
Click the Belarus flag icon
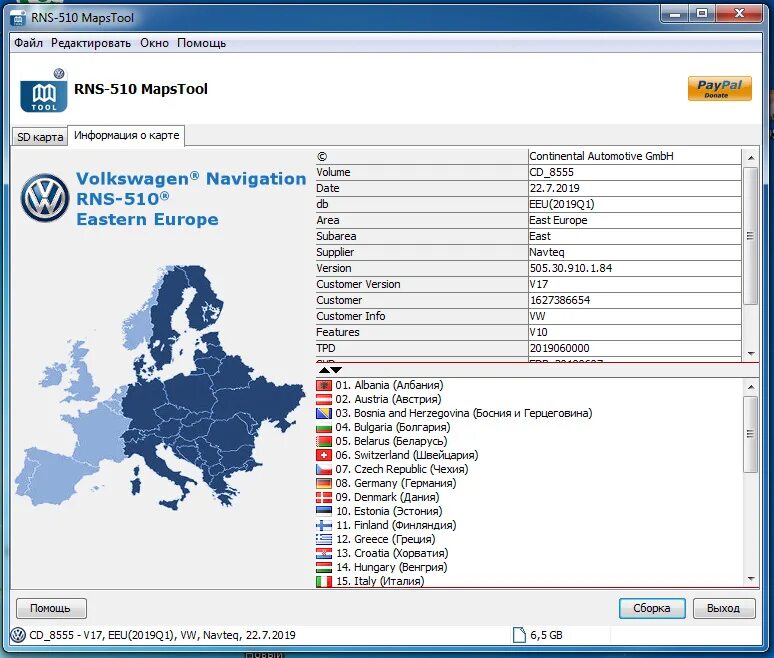324,441
